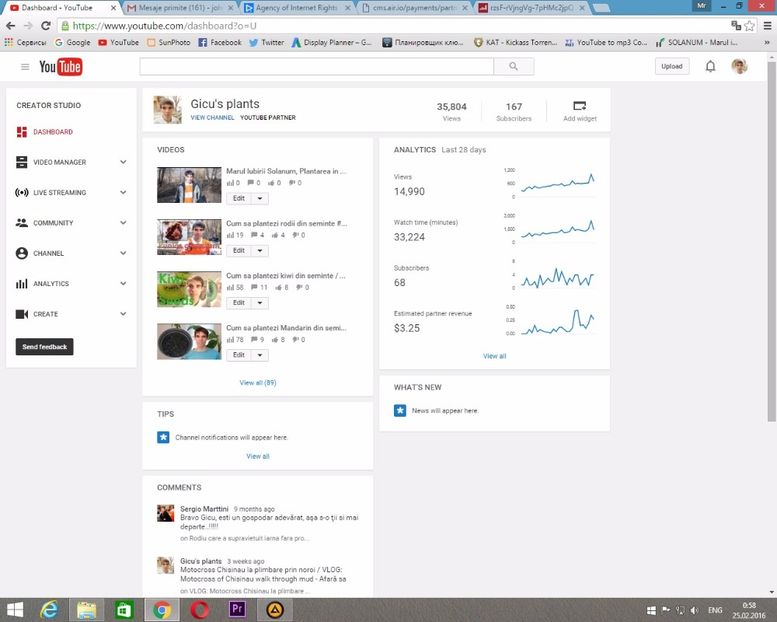Click the Dashboard sidebar icon
The image size is (777, 622).
22,132
